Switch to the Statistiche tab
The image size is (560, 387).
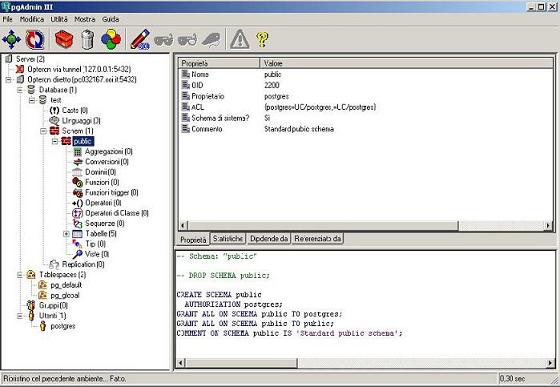click(228, 238)
